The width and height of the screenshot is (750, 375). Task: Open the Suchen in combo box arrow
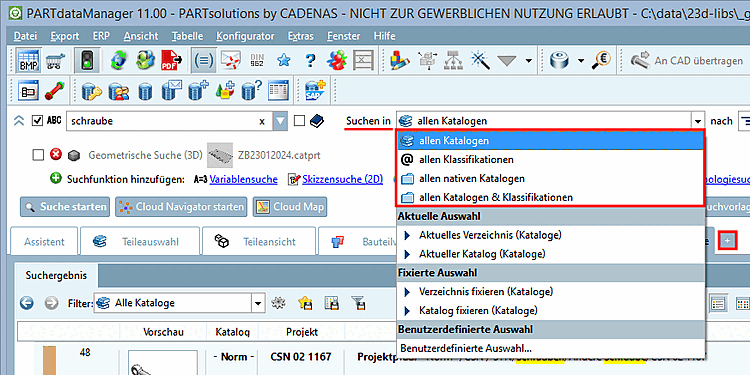[x=698, y=121]
